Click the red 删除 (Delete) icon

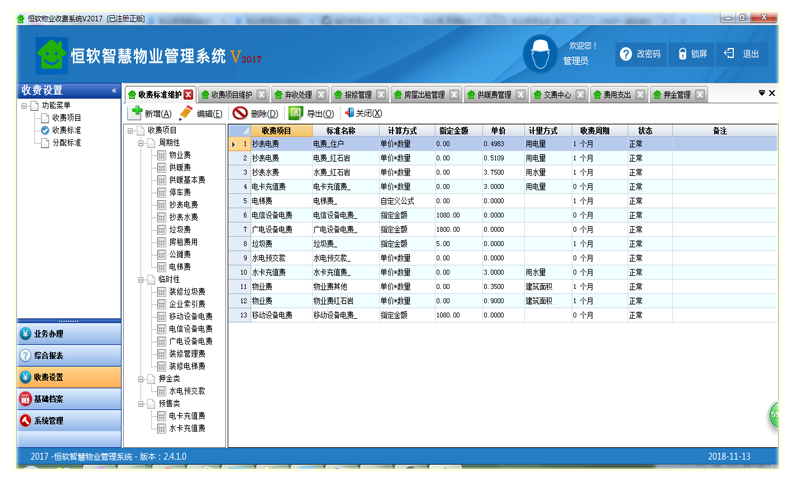click(x=240, y=114)
